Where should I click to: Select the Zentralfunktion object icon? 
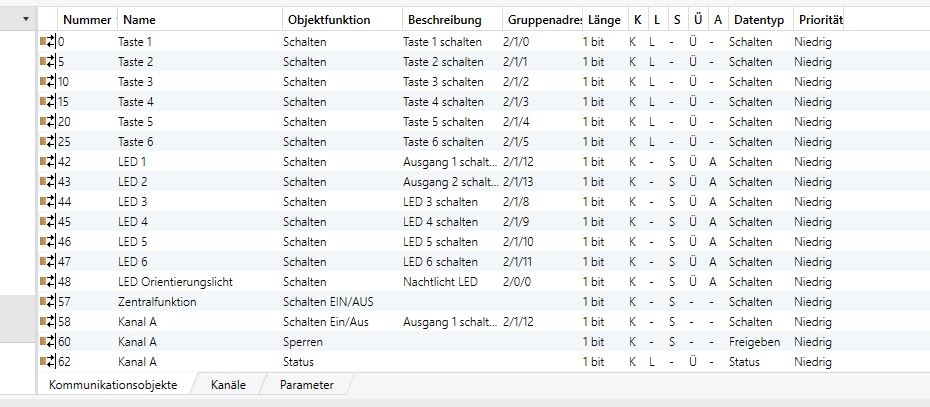click(47, 302)
